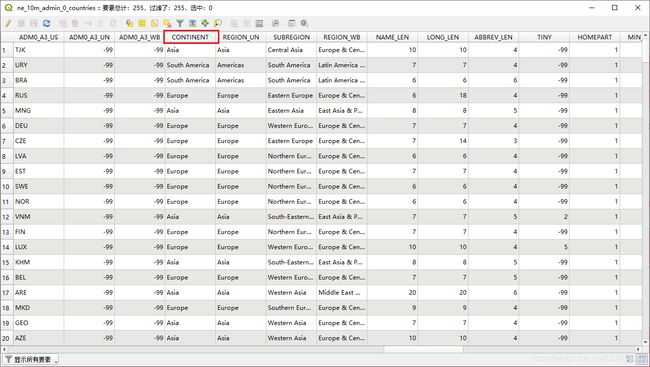Screen dimensions: 650x367
Task: Click the ABBREV_LEN column header
Action: click(x=494, y=37)
